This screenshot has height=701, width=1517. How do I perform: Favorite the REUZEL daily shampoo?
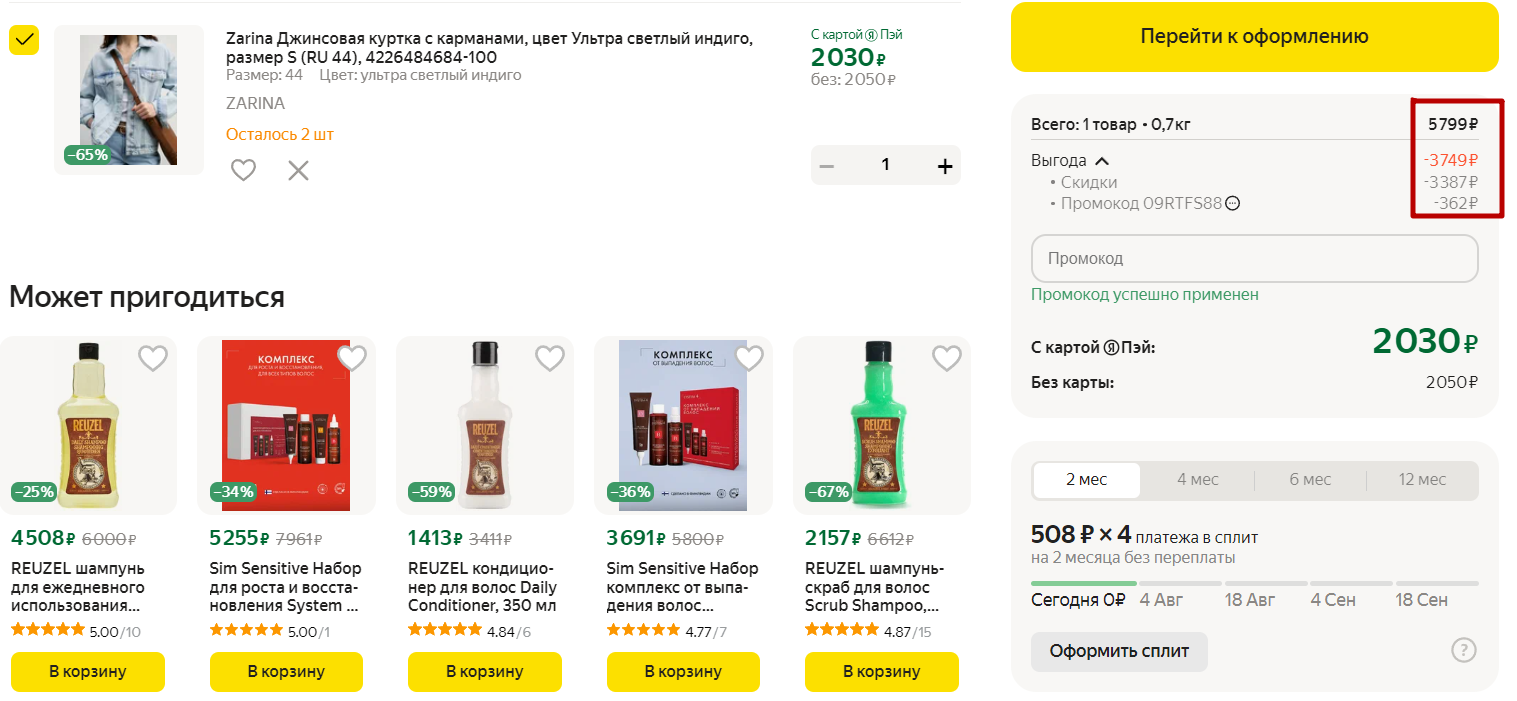(152, 358)
